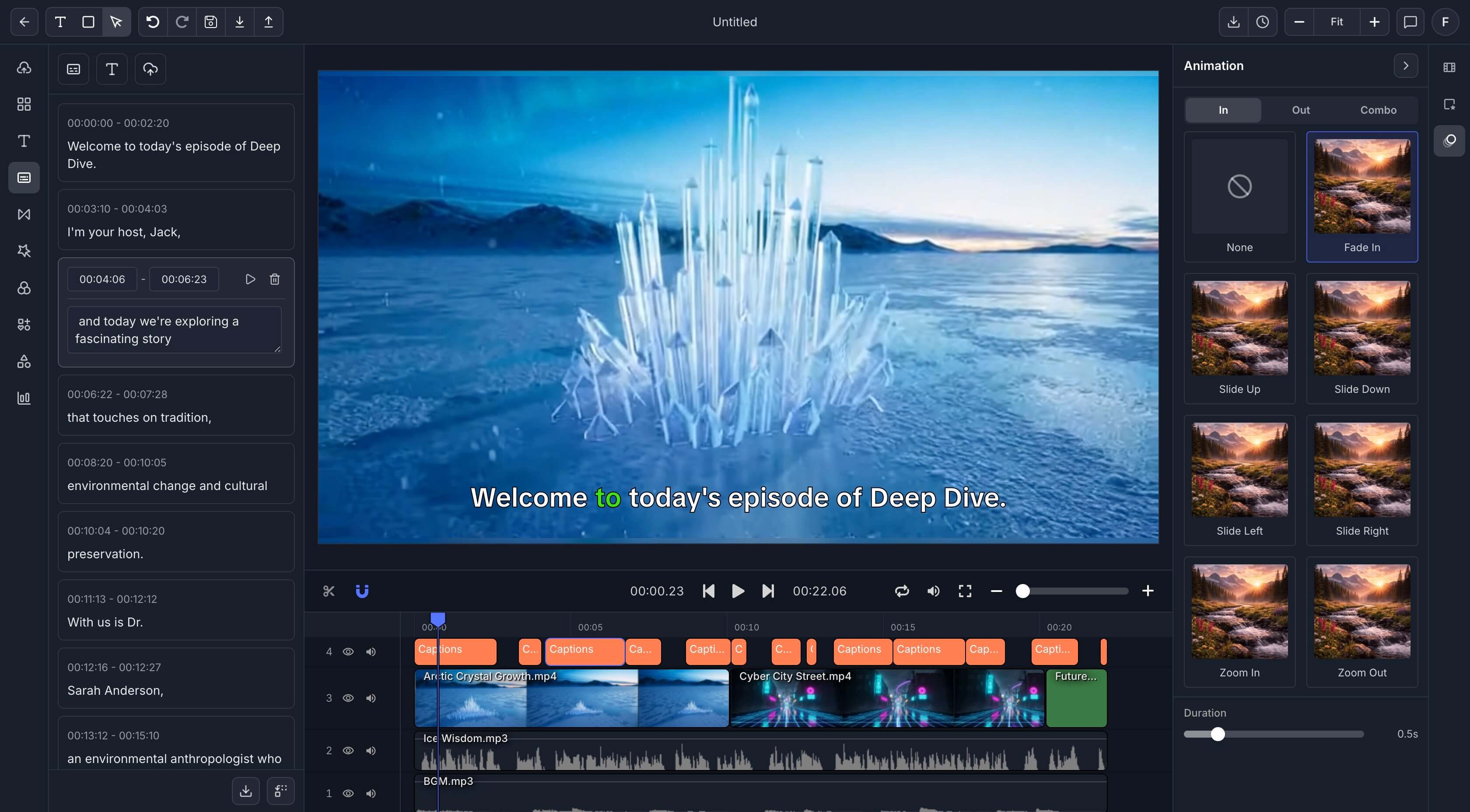1470x812 pixels.
Task: Select the Cyber City Street.mp4 clip
Action: pos(887,698)
